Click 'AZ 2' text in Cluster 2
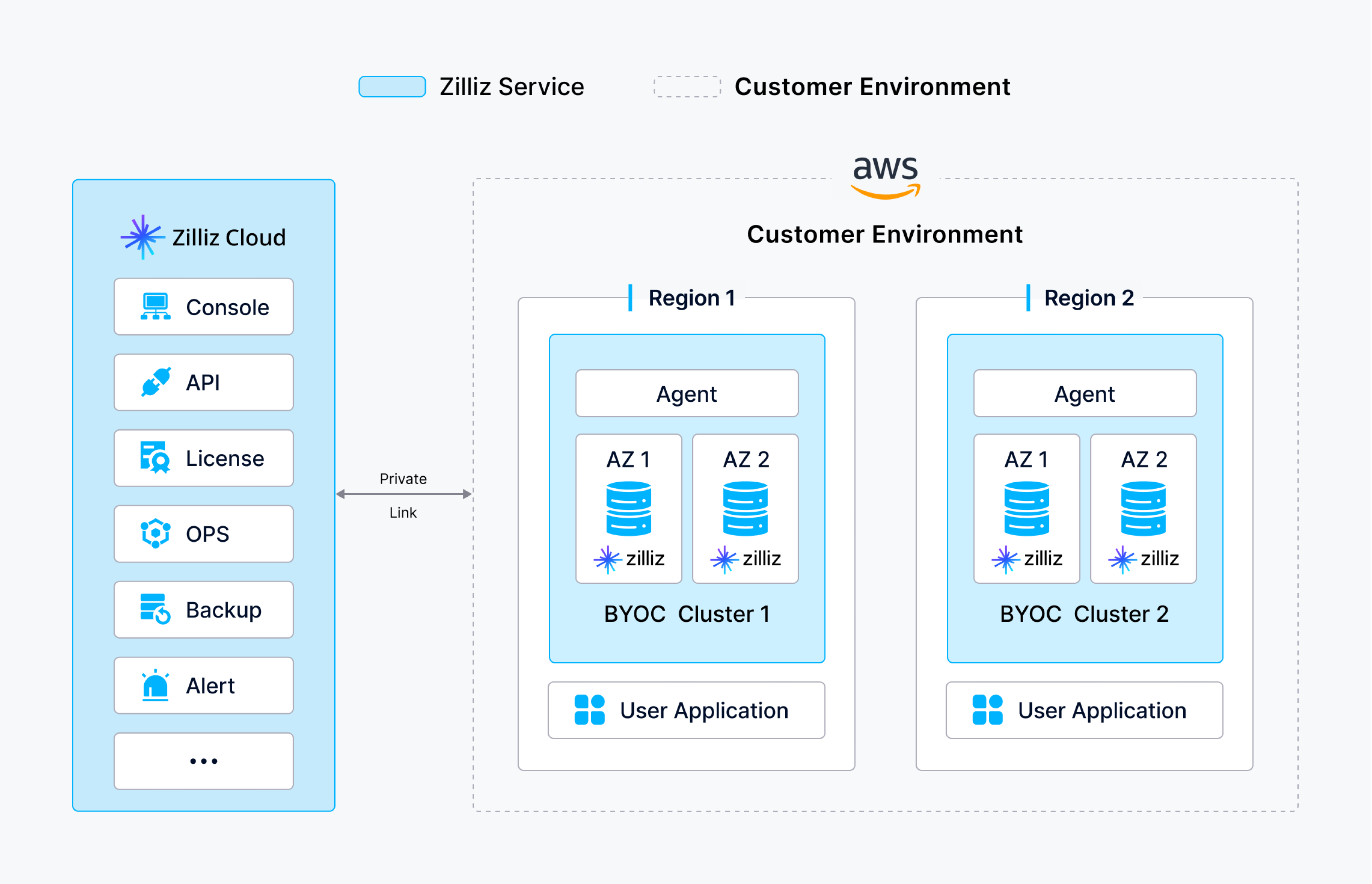This screenshot has height=884, width=1372. coord(1145,459)
